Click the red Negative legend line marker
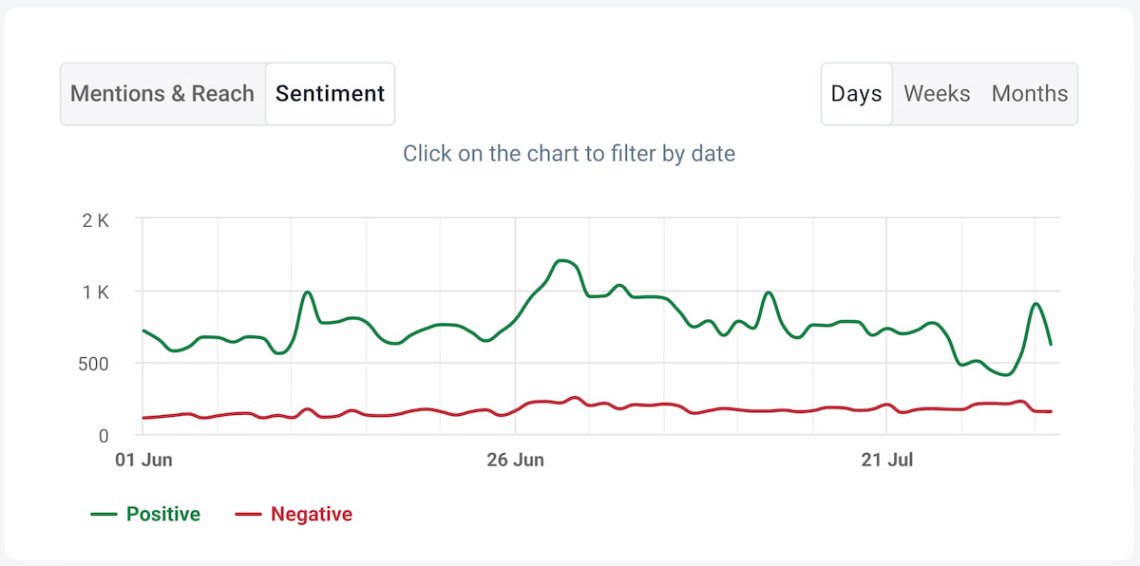 (248, 514)
